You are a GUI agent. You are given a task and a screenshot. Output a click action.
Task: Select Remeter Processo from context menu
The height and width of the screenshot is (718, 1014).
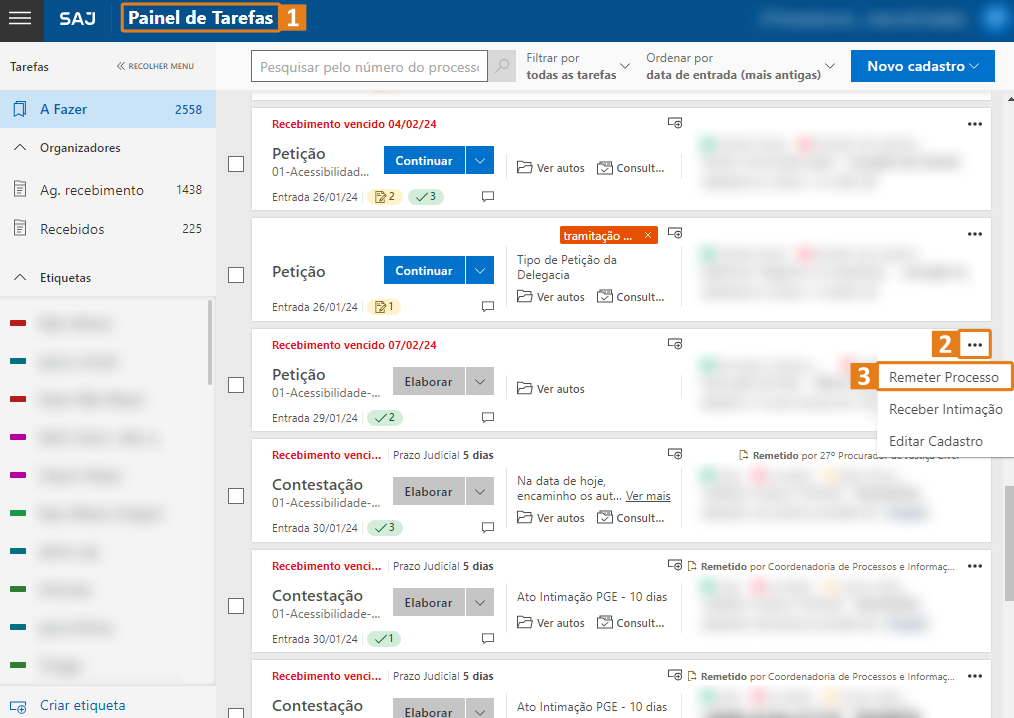[x=943, y=377]
